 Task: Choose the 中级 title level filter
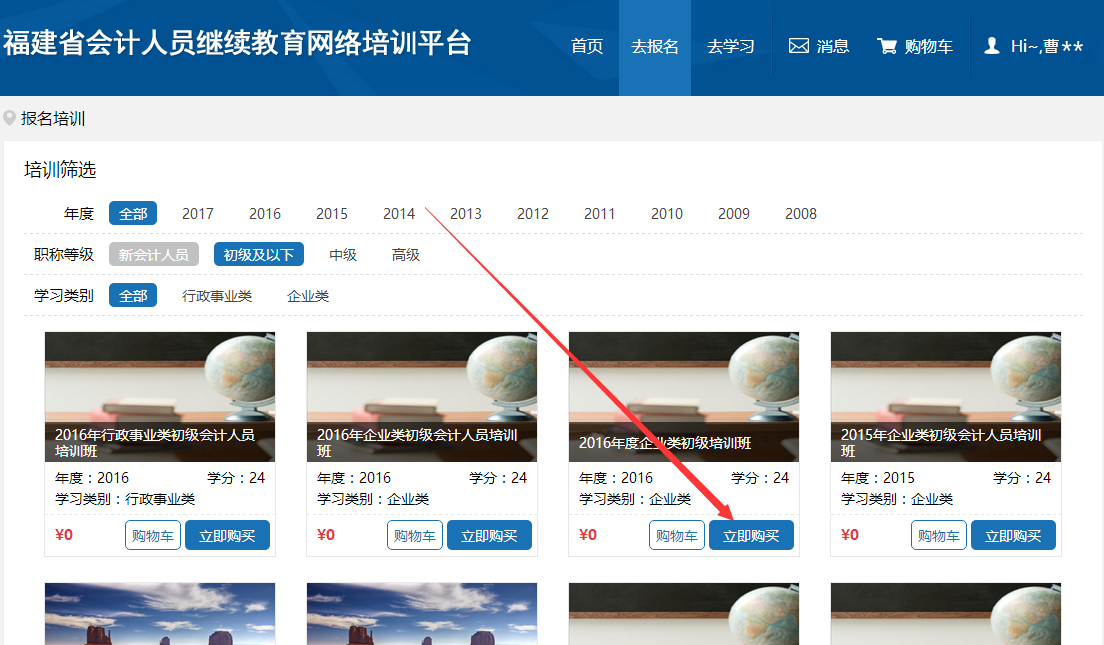pyautogui.click(x=343, y=255)
